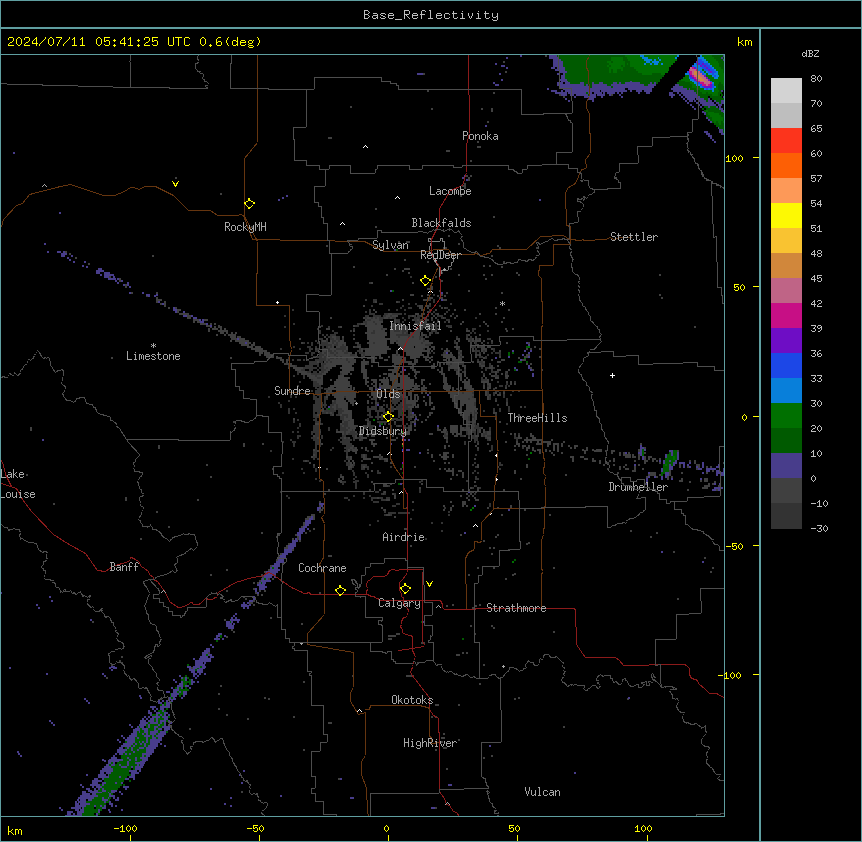Screen dimensions: 862x842
Task: Select the Sylvan label
Action: [x=390, y=245]
